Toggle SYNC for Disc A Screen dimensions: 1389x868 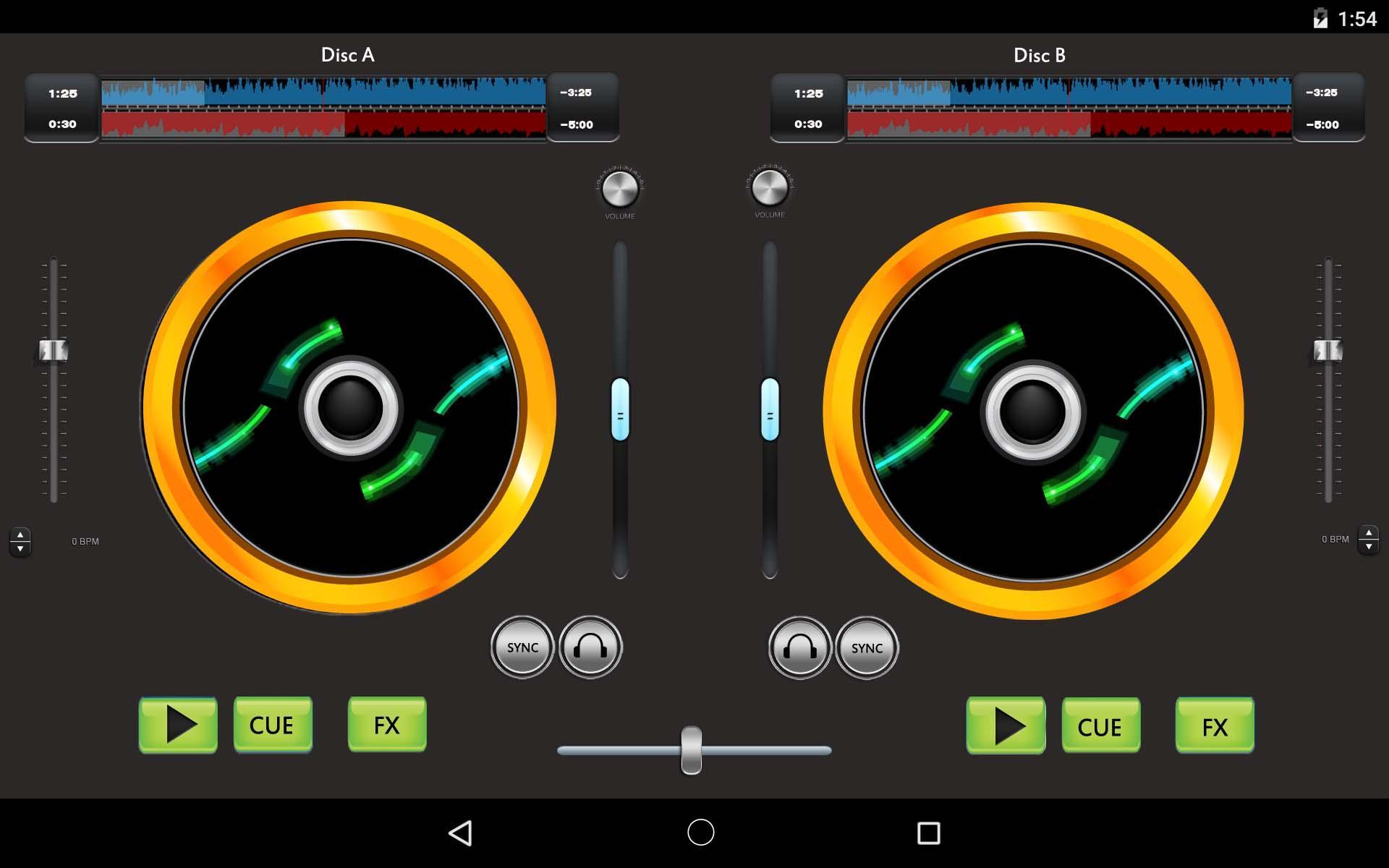pos(522,647)
